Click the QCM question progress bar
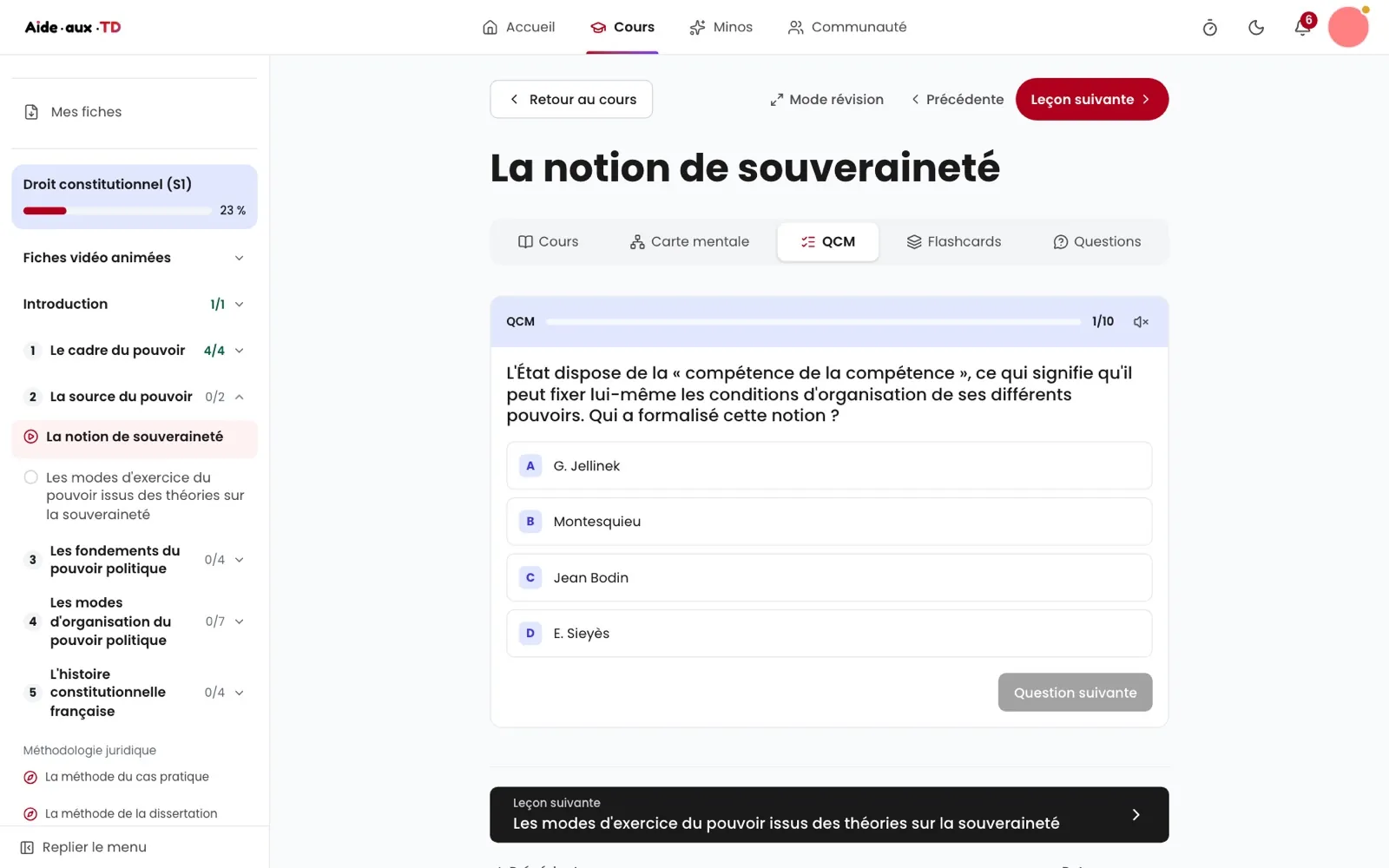 [813, 322]
